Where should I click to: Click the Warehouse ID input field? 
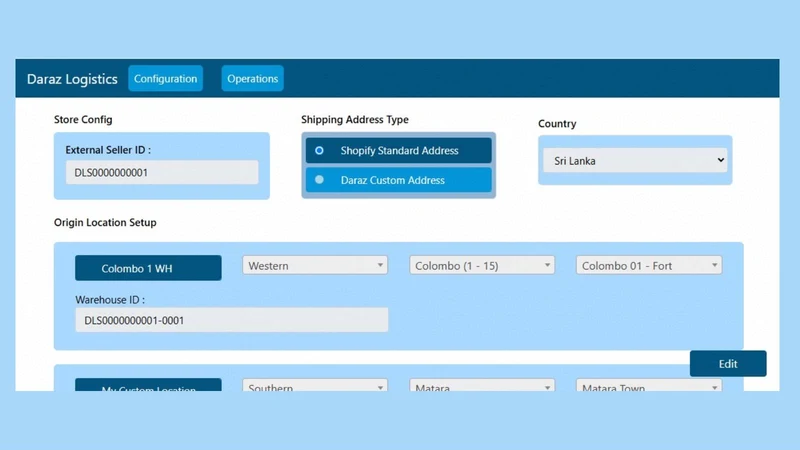[x=232, y=320]
